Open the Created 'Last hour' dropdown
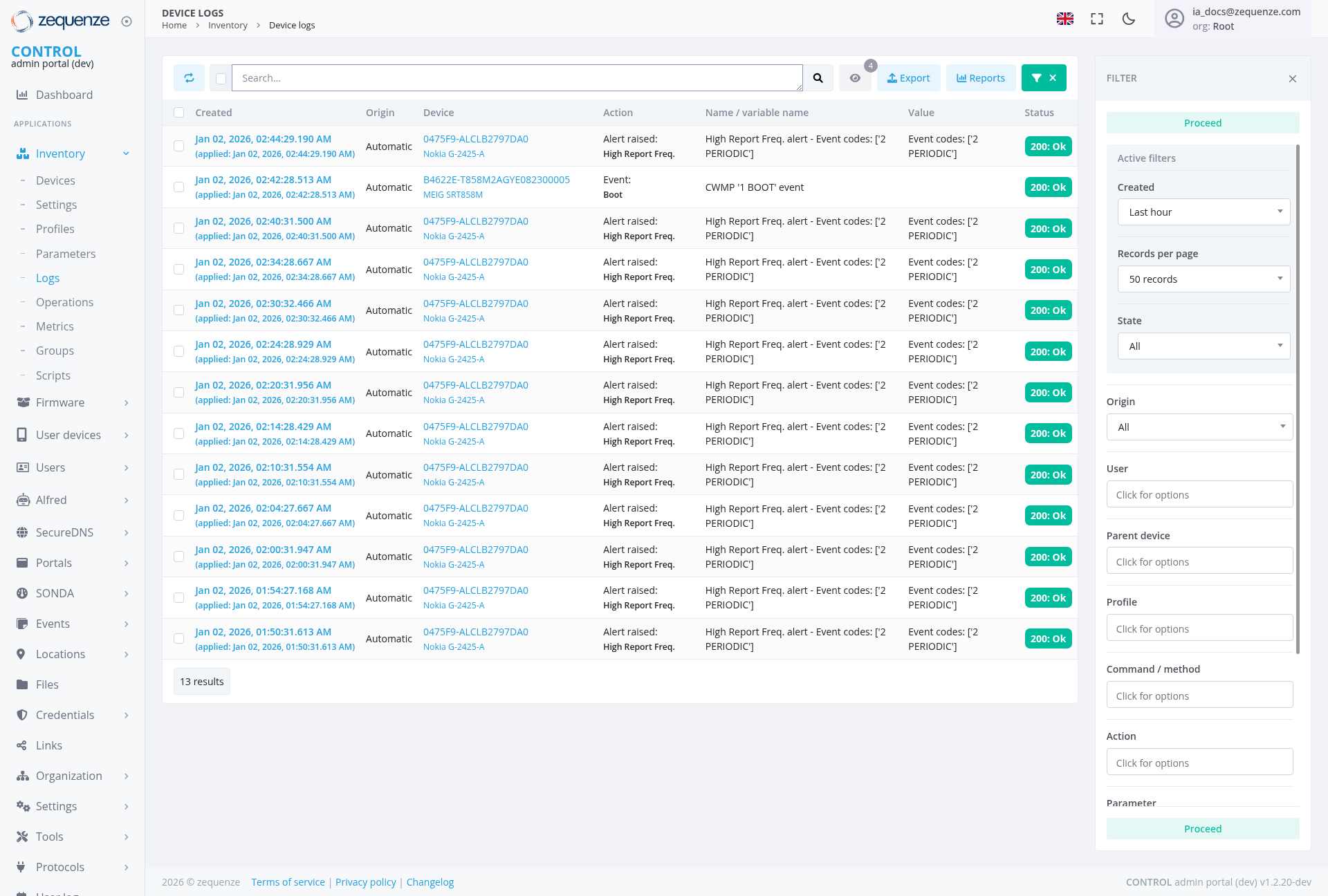This screenshot has width=1328, height=896. point(1203,212)
